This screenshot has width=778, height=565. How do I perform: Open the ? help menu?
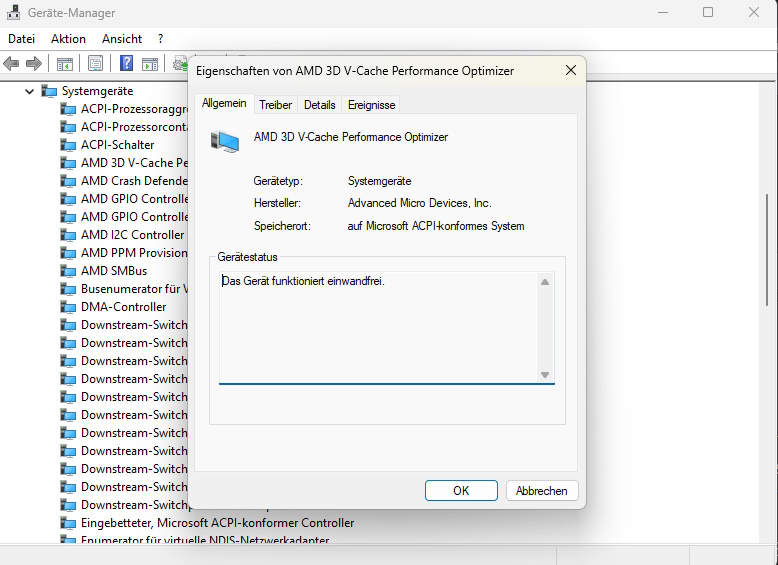[x=160, y=39]
